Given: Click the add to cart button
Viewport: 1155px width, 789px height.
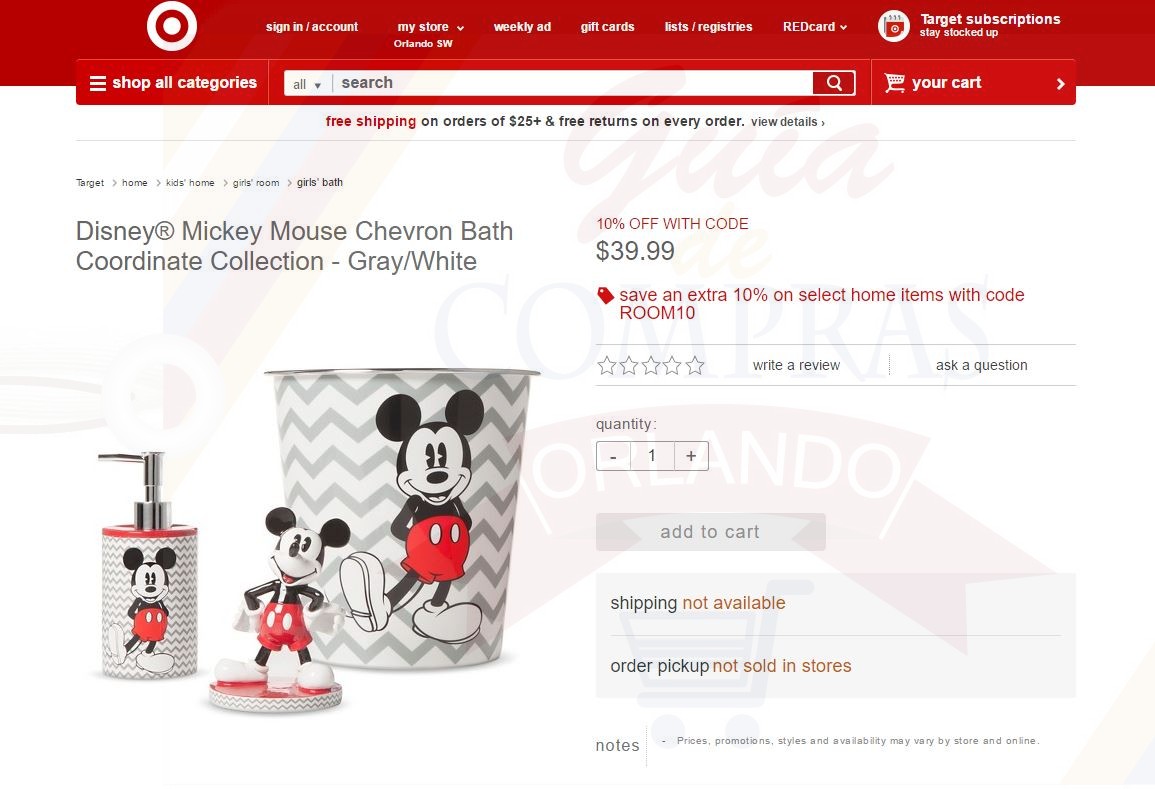Looking at the screenshot, I should [710, 532].
